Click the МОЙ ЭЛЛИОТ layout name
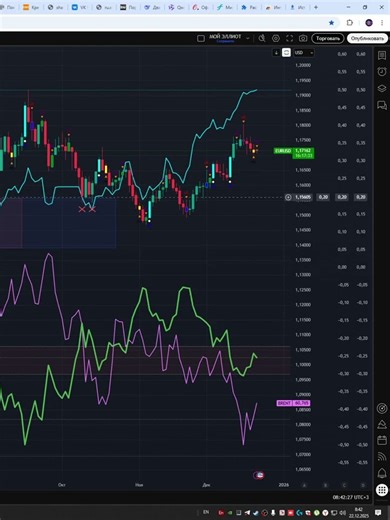 click(225, 37)
